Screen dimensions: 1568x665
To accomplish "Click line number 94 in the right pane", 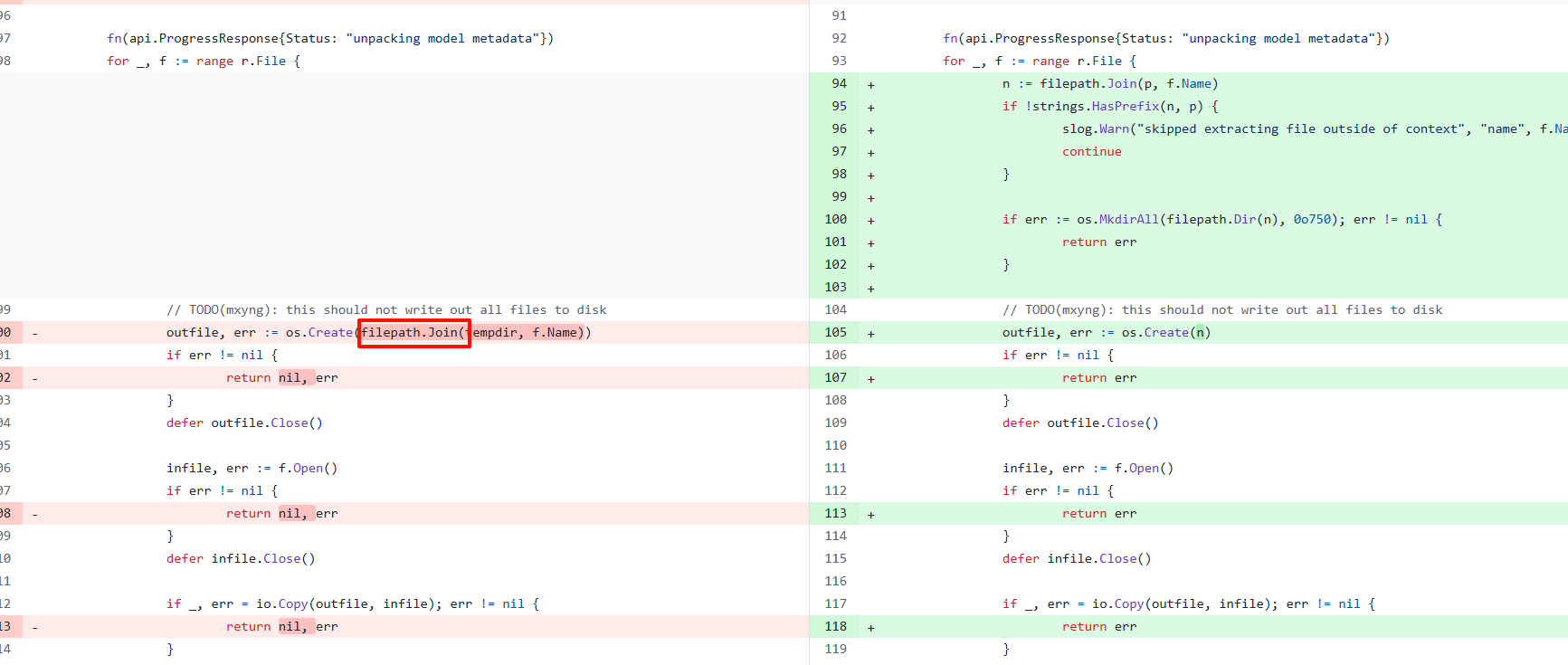I will click(x=839, y=83).
